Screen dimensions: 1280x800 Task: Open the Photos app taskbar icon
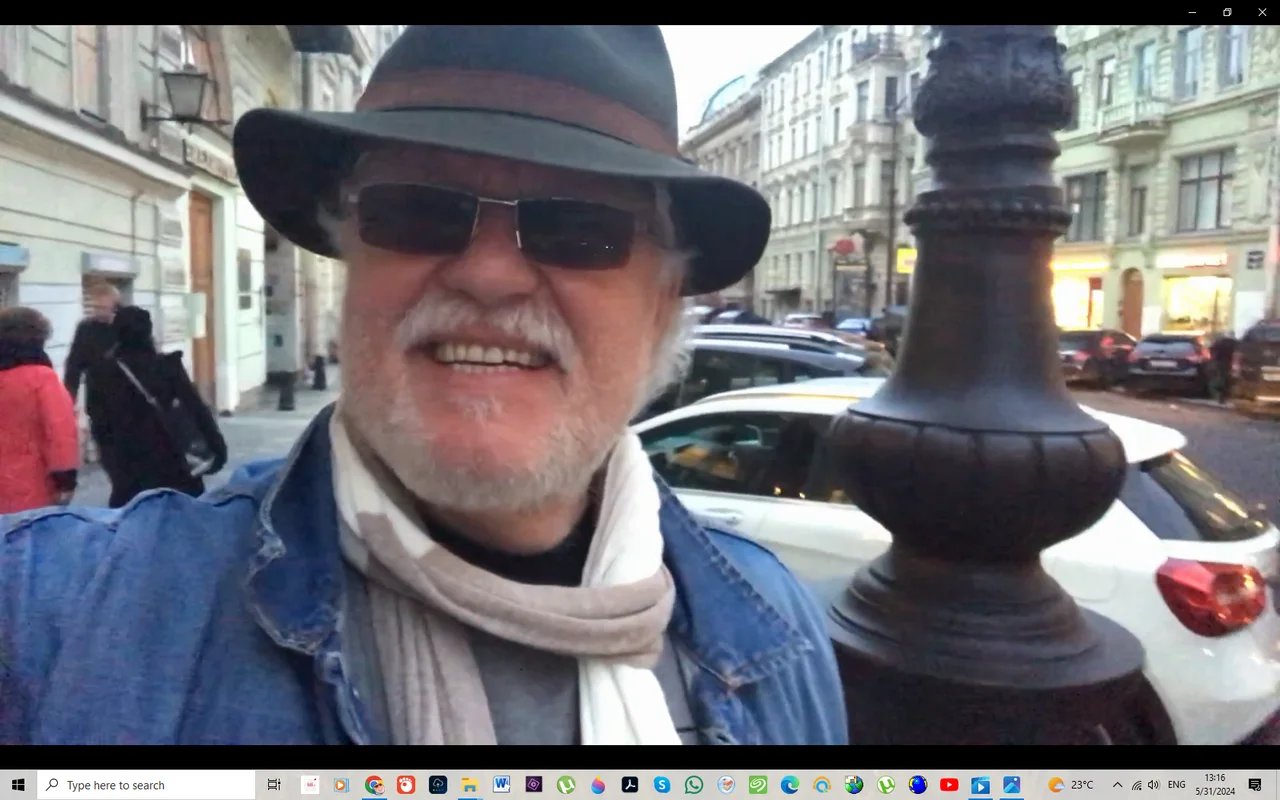(x=1012, y=785)
